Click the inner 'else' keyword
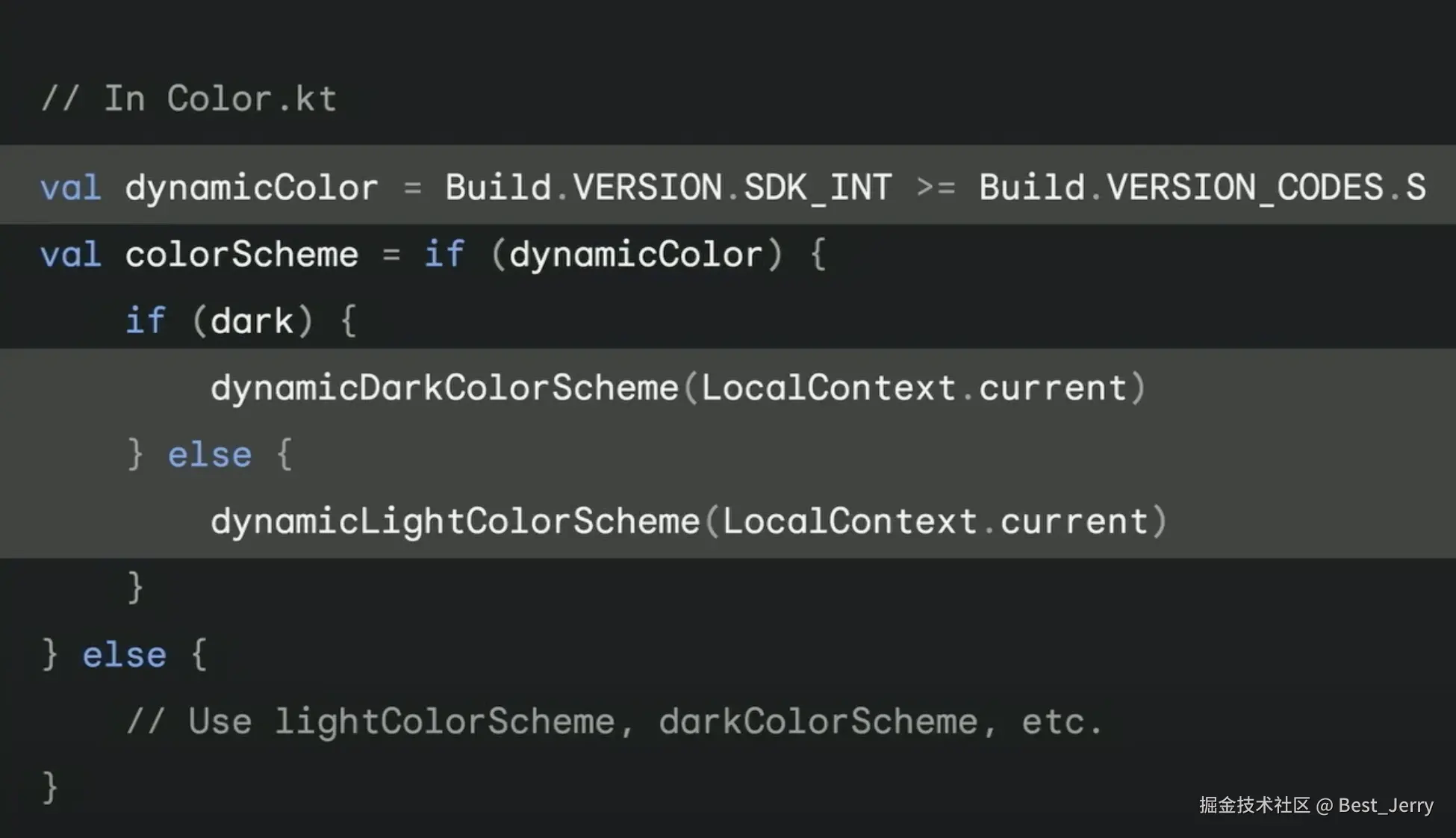 (210, 455)
